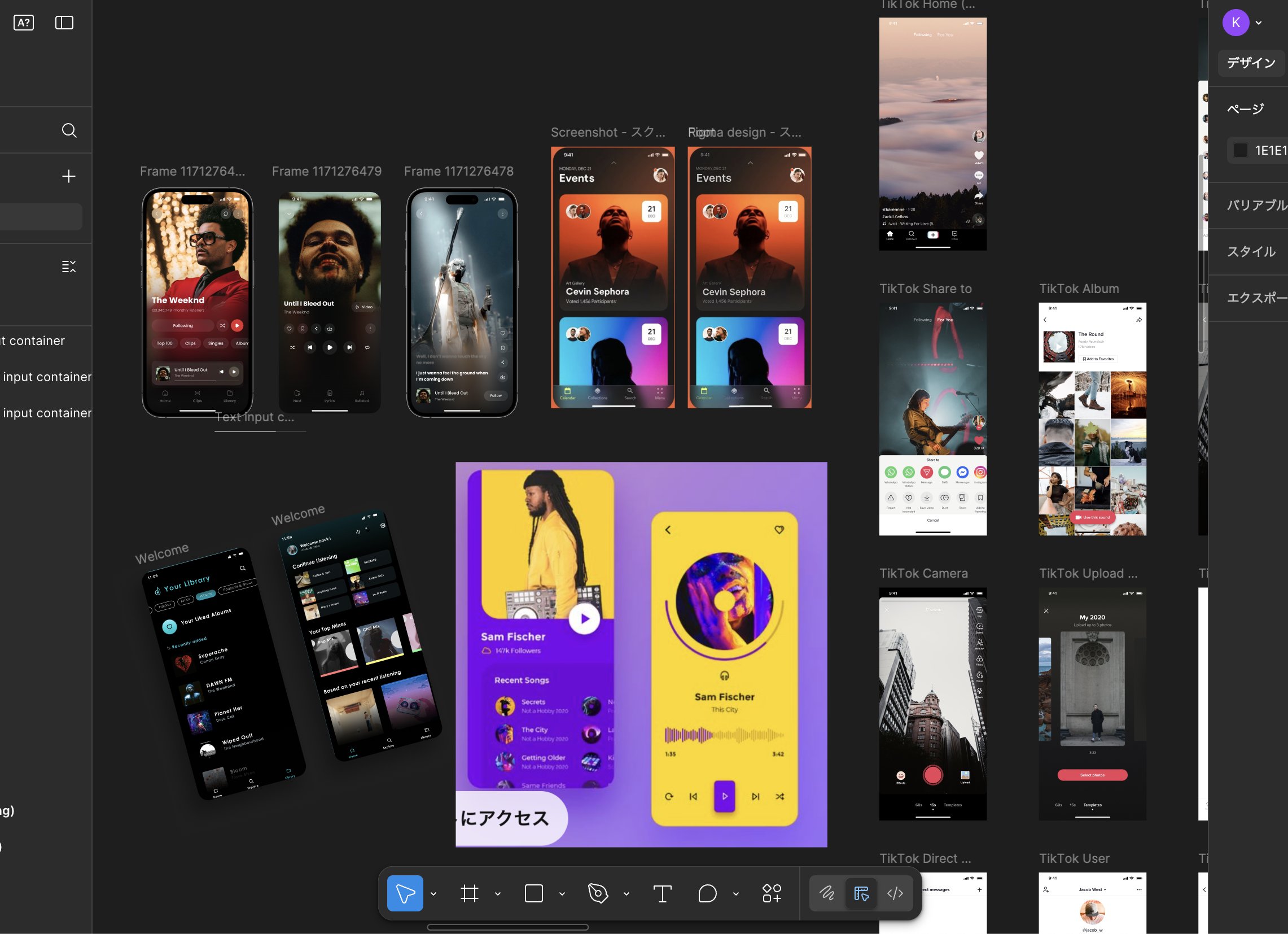Select the 'TikTok Upload ...' frame label
This screenshot has width=1288, height=934.
[1088, 573]
